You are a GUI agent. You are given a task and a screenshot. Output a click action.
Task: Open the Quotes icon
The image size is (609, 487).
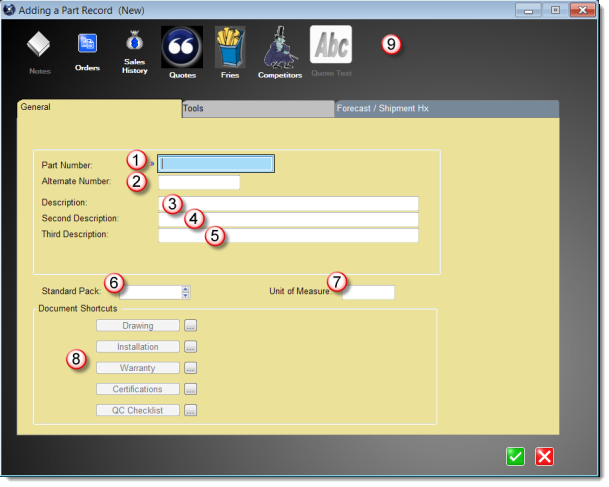[x=182, y=47]
